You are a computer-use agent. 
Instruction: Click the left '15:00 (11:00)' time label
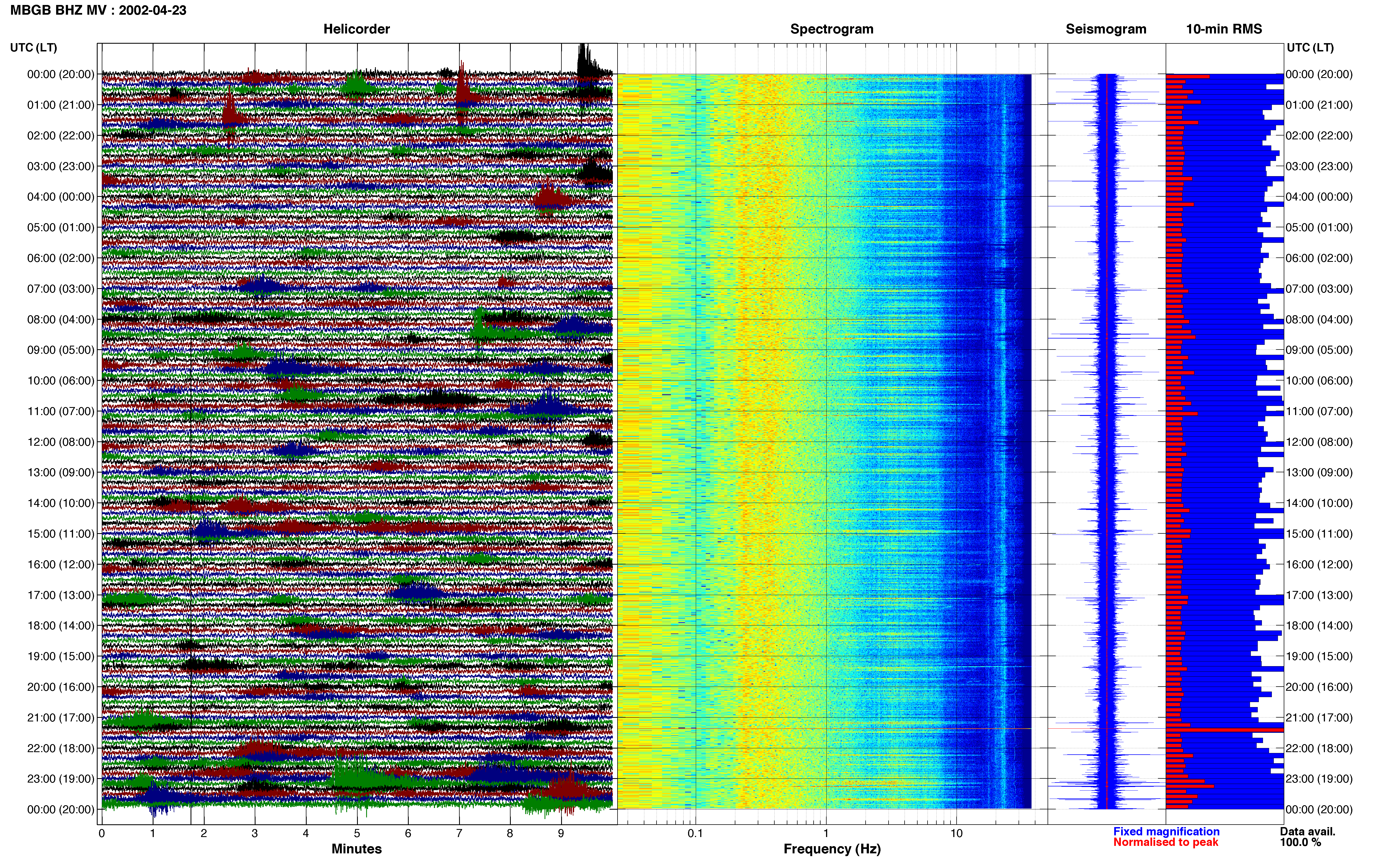pyautogui.click(x=60, y=534)
